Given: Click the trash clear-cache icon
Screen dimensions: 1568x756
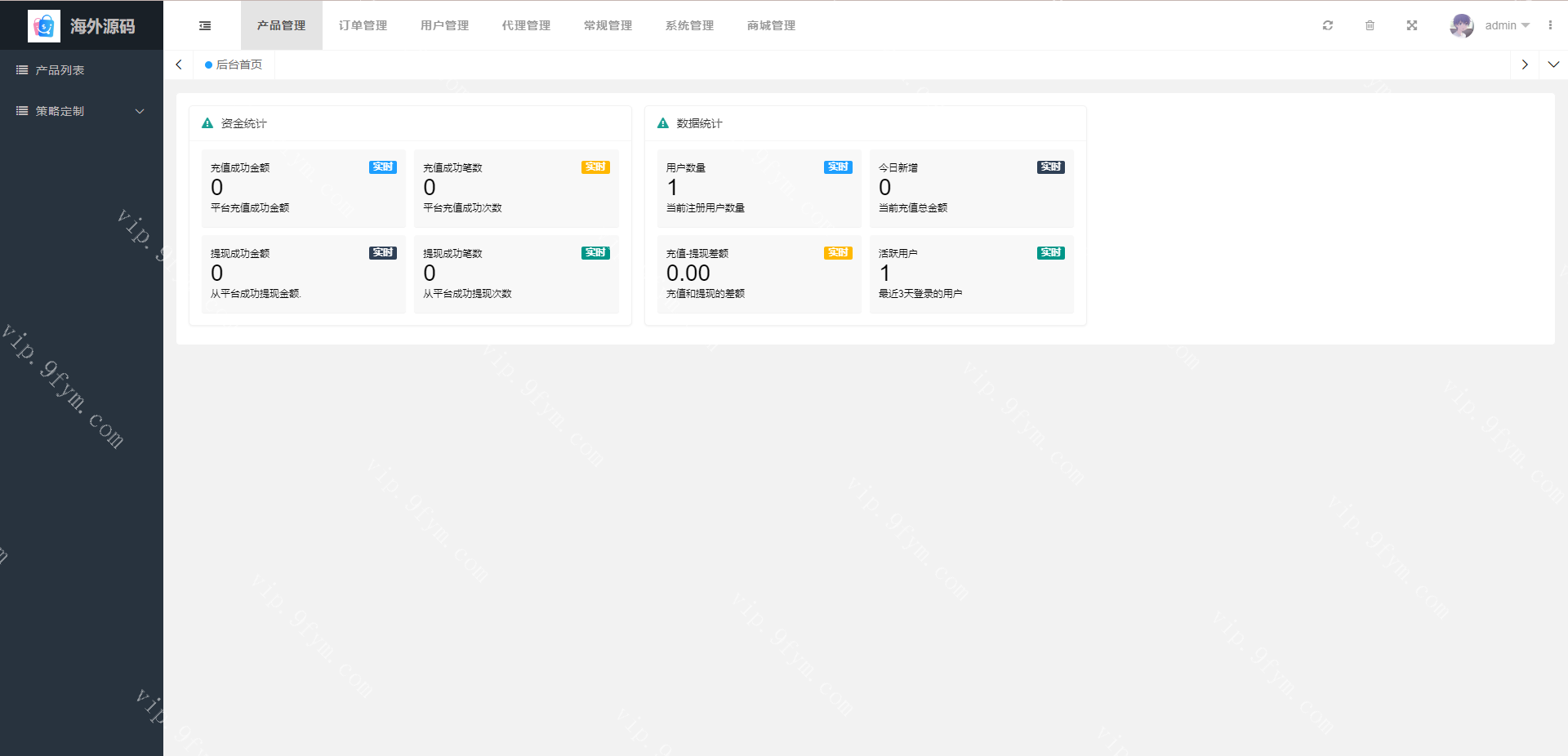Looking at the screenshot, I should (x=1370, y=26).
